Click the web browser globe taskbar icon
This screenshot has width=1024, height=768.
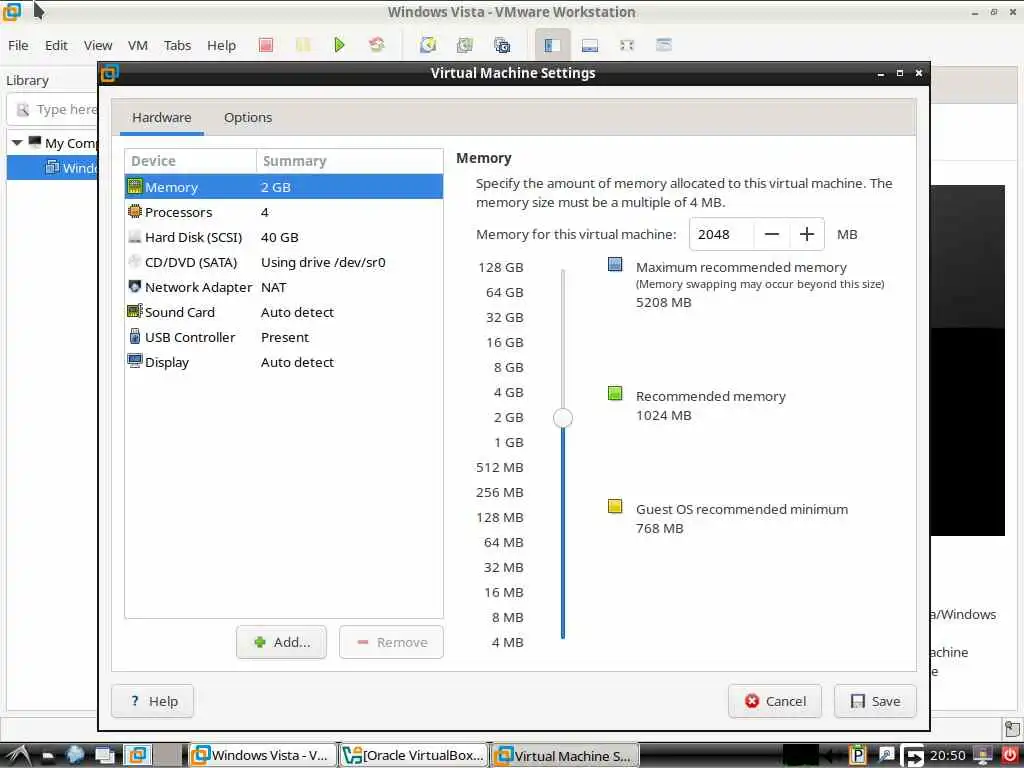coord(75,755)
